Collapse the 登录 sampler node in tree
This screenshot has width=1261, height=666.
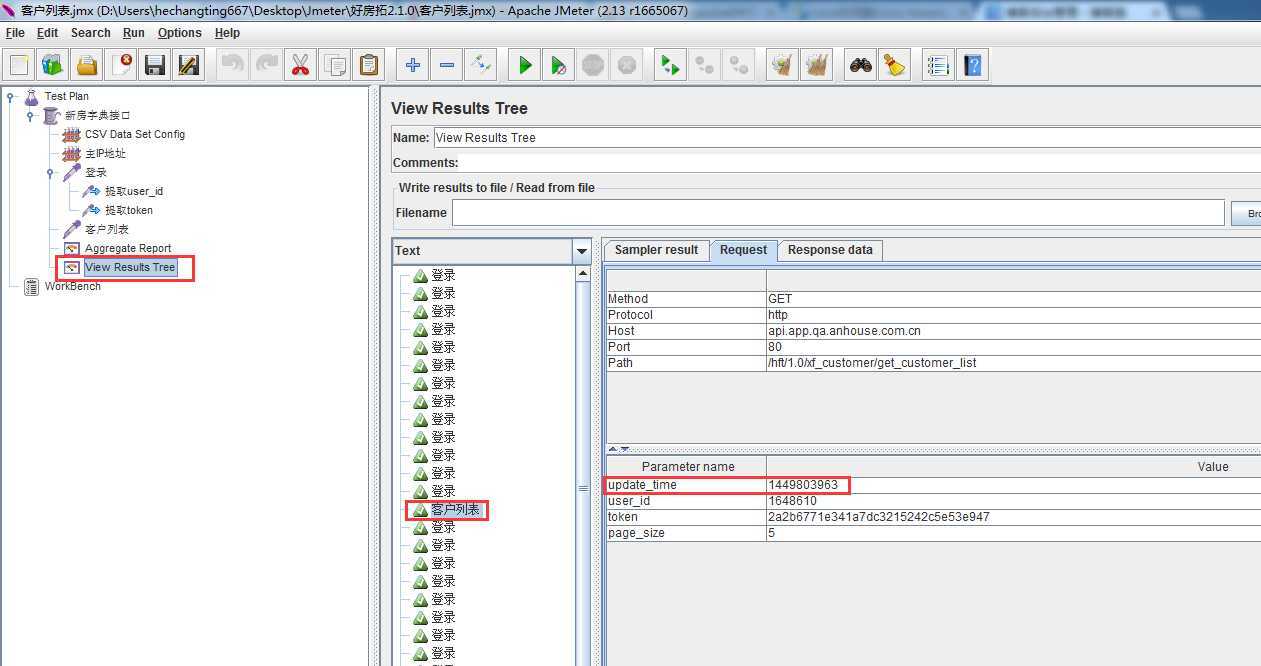pos(50,172)
